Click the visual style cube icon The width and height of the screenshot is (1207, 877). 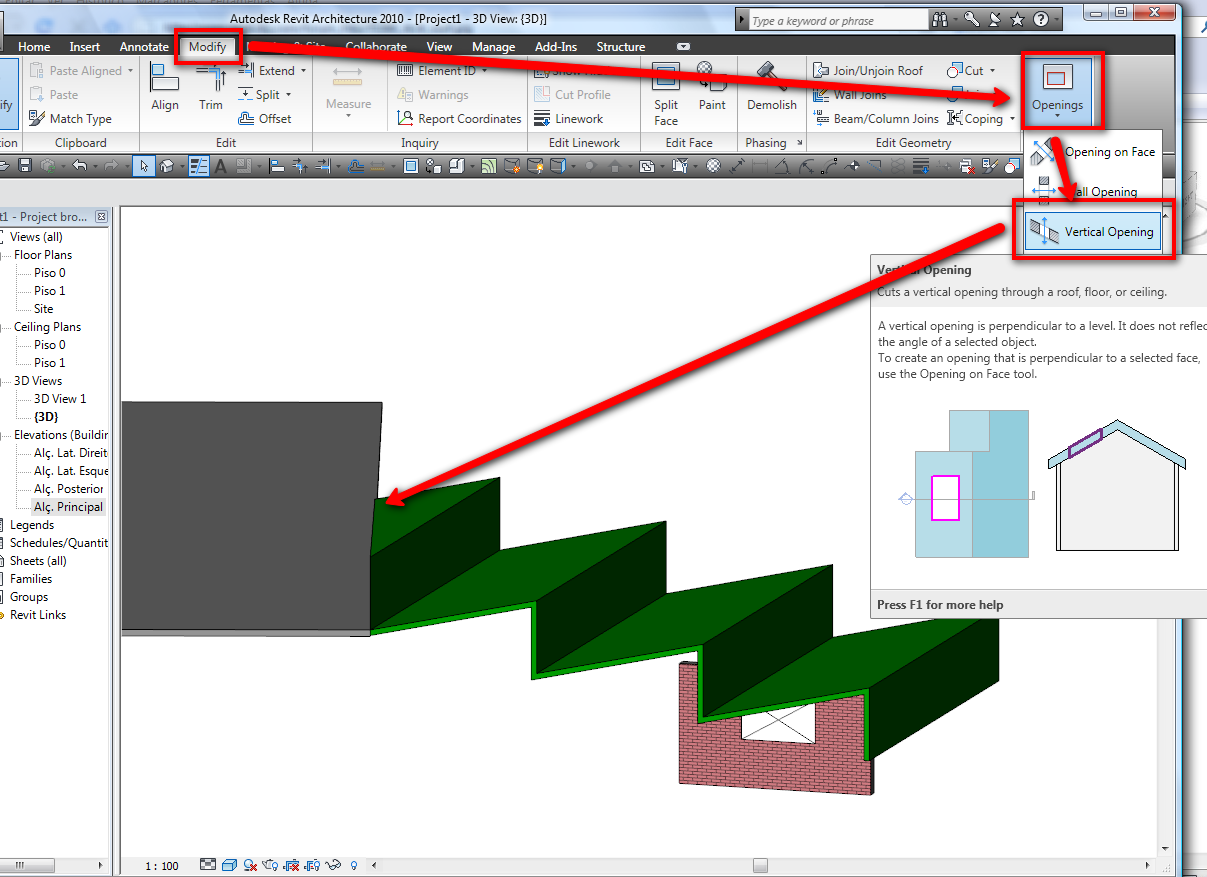click(x=230, y=865)
